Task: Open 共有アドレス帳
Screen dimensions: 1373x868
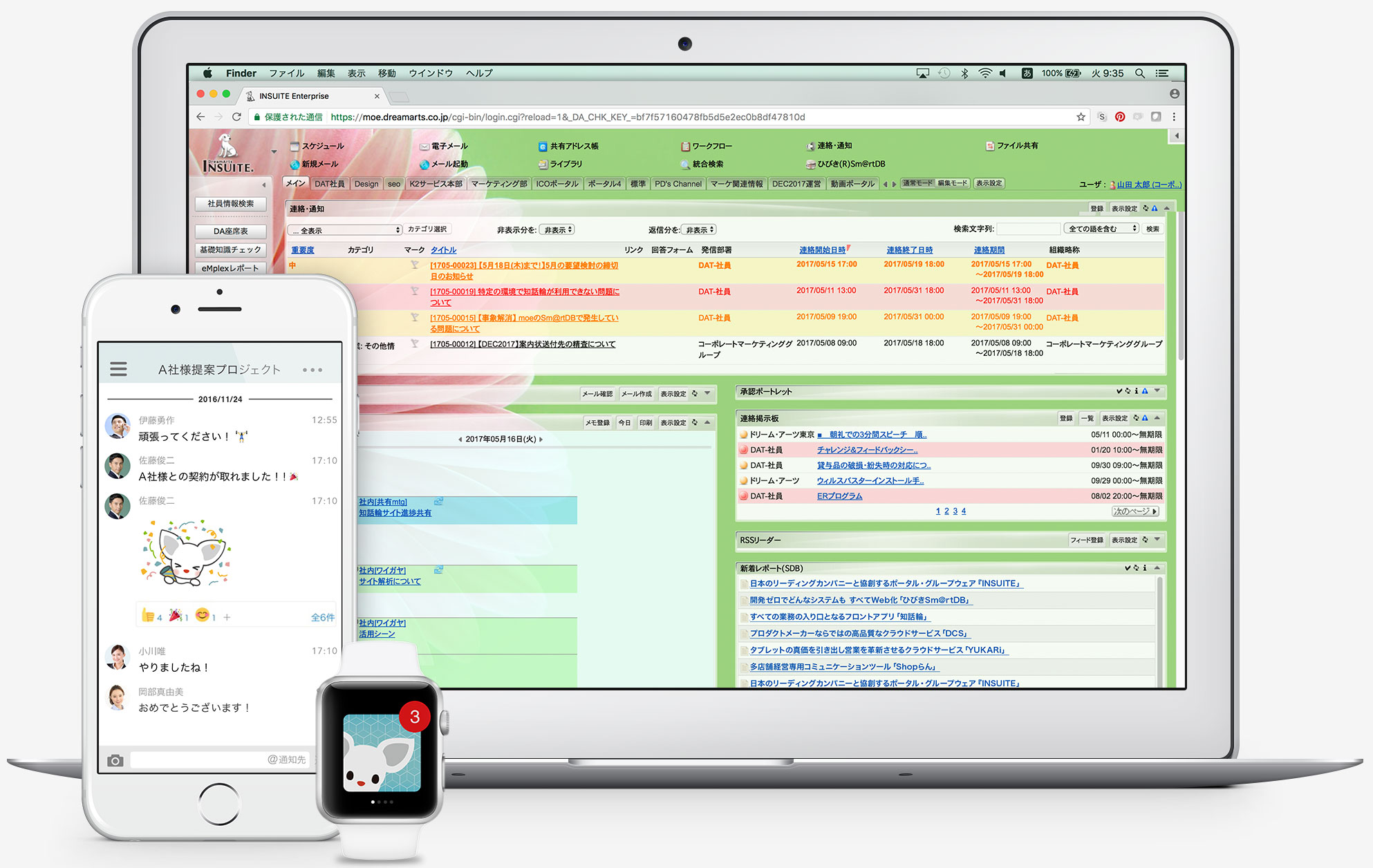Action: [568, 146]
